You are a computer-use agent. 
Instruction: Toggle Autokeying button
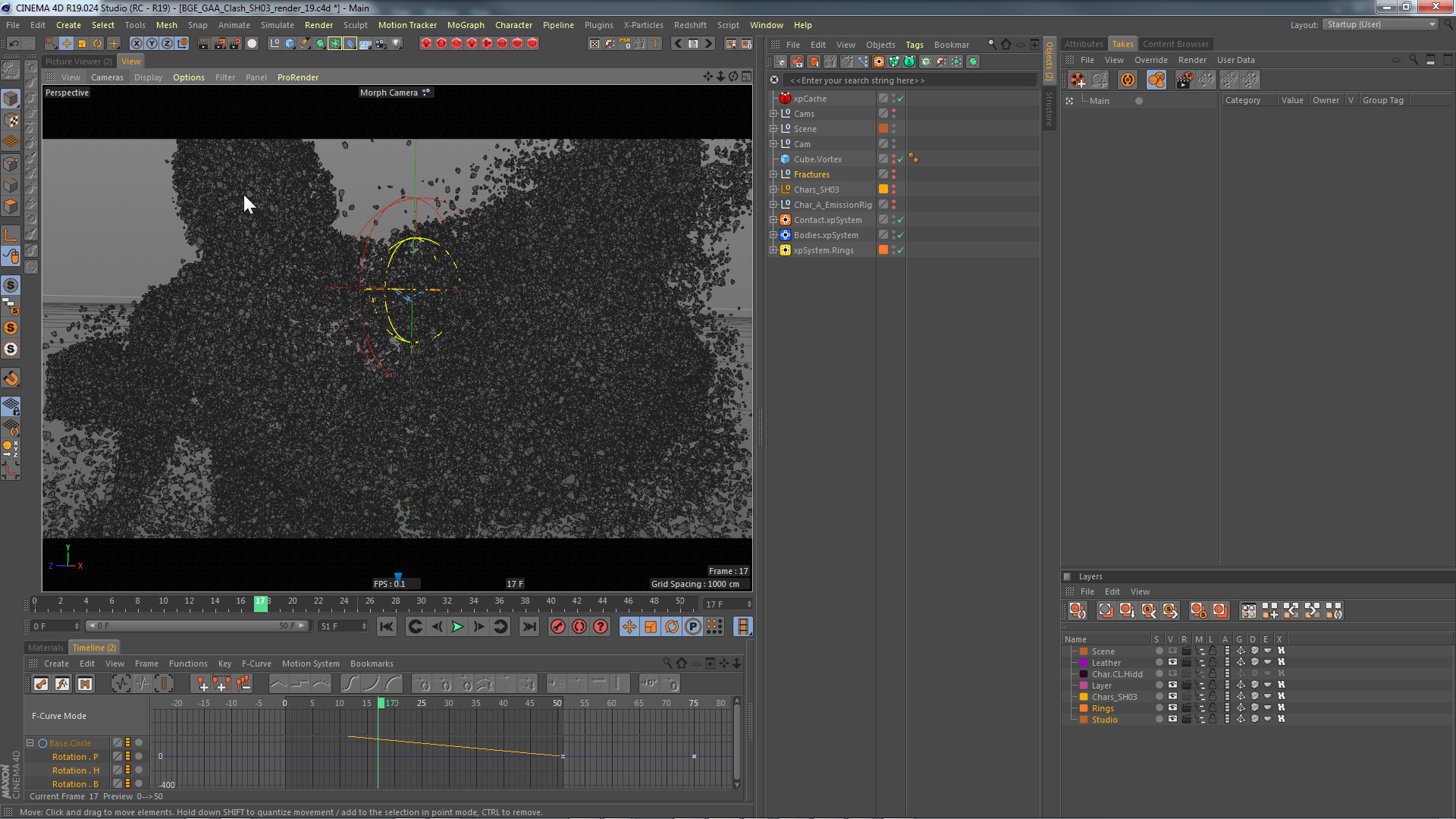point(579,626)
